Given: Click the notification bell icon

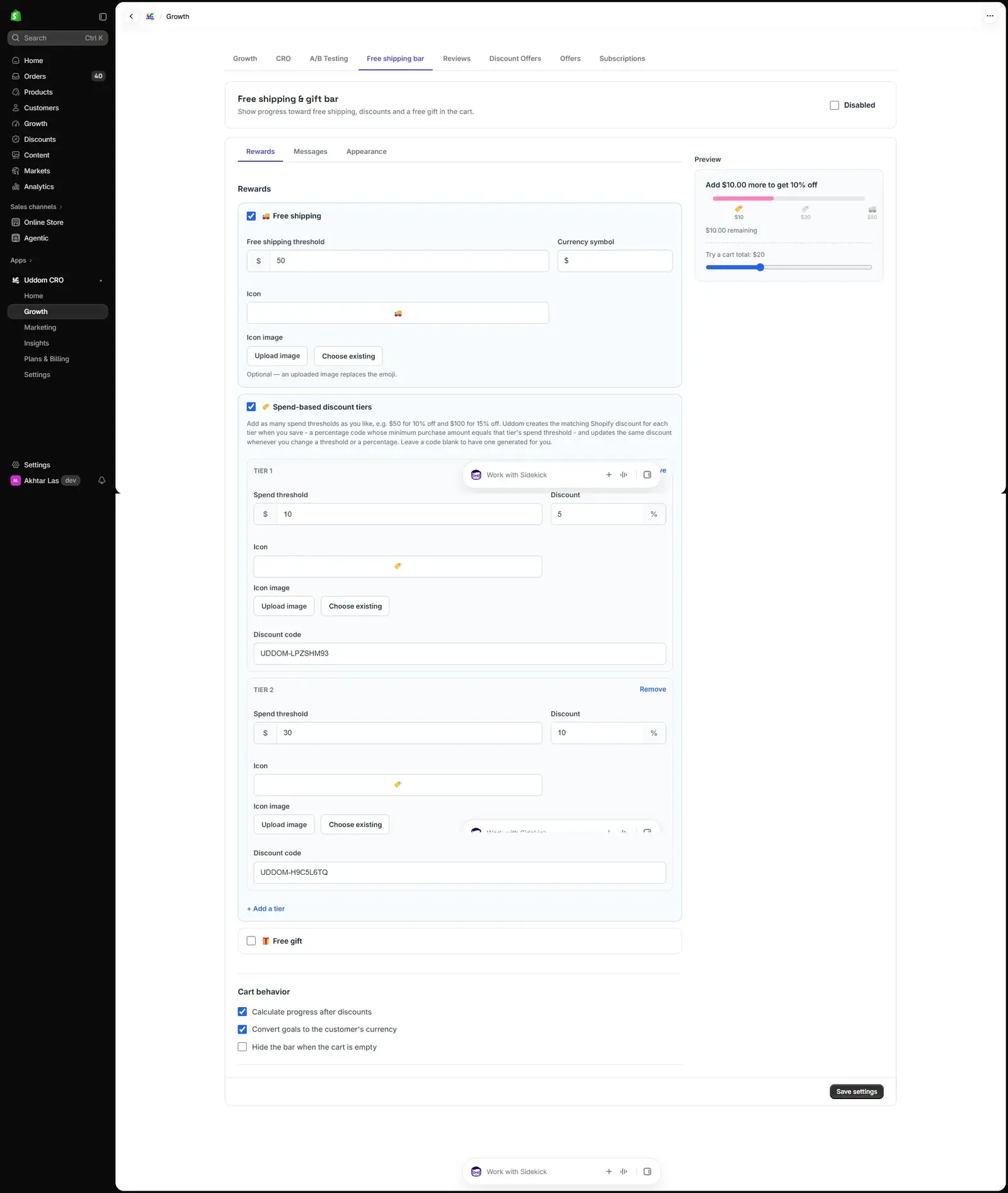Looking at the screenshot, I should (x=101, y=480).
